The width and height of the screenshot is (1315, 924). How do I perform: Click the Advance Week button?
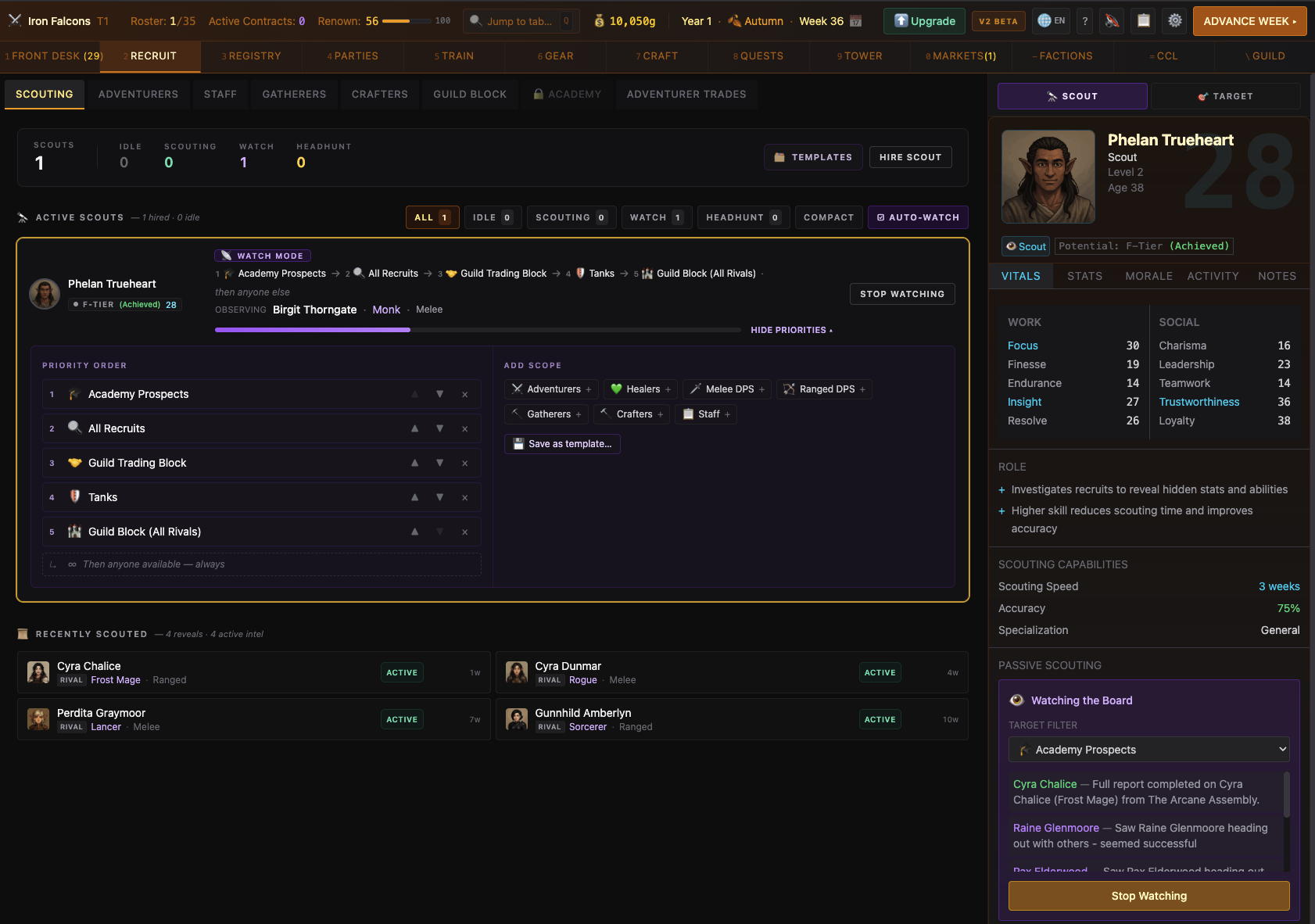[1249, 21]
